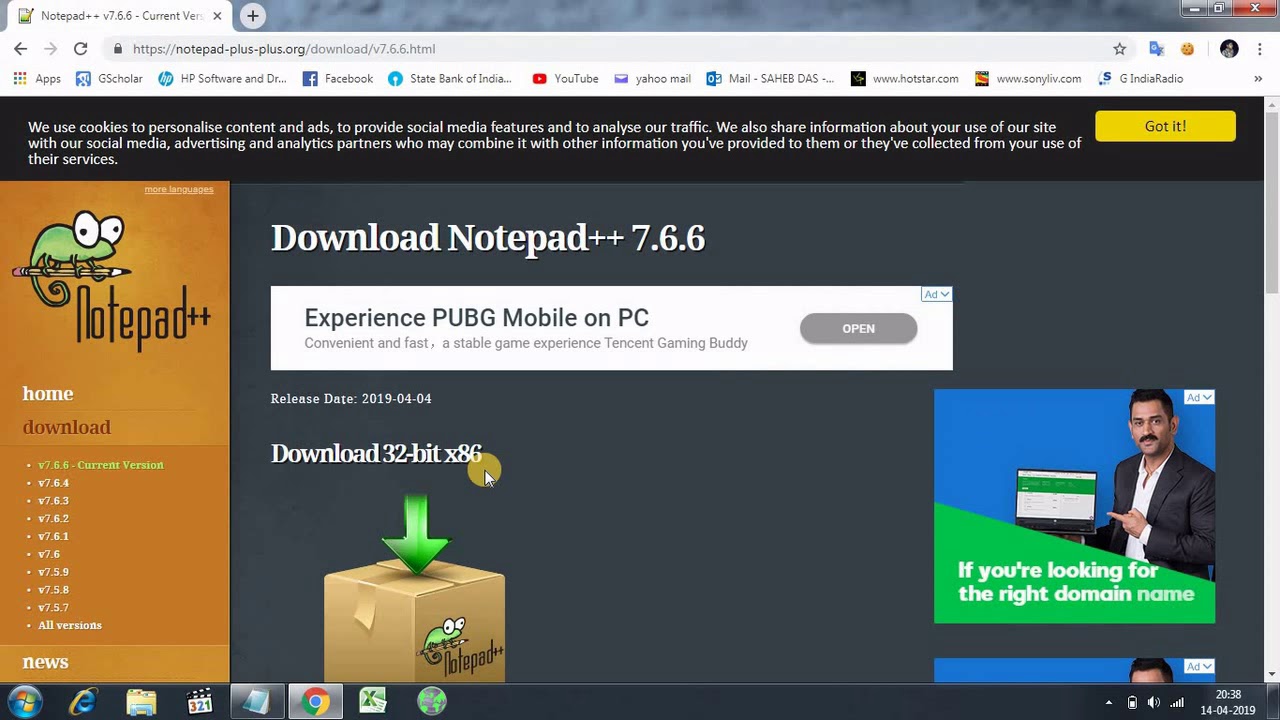
Task: Select the v7.5.9 version link
Action: click(x=53, y=572)
